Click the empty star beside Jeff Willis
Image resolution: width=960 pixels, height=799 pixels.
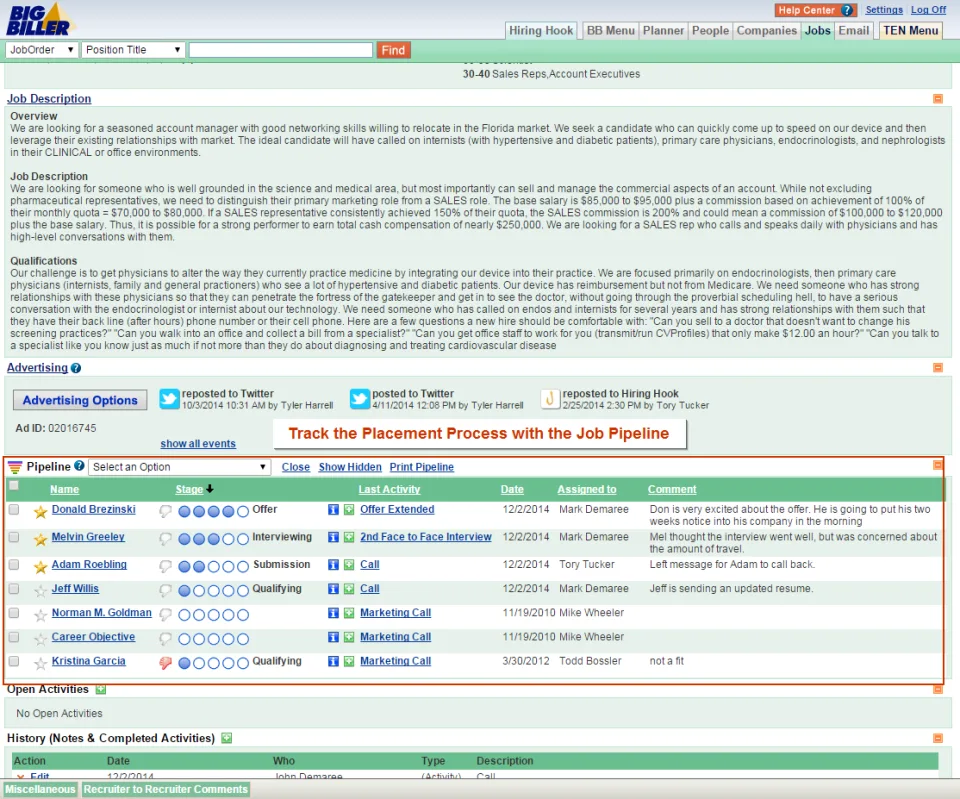(x=40, y=591)
